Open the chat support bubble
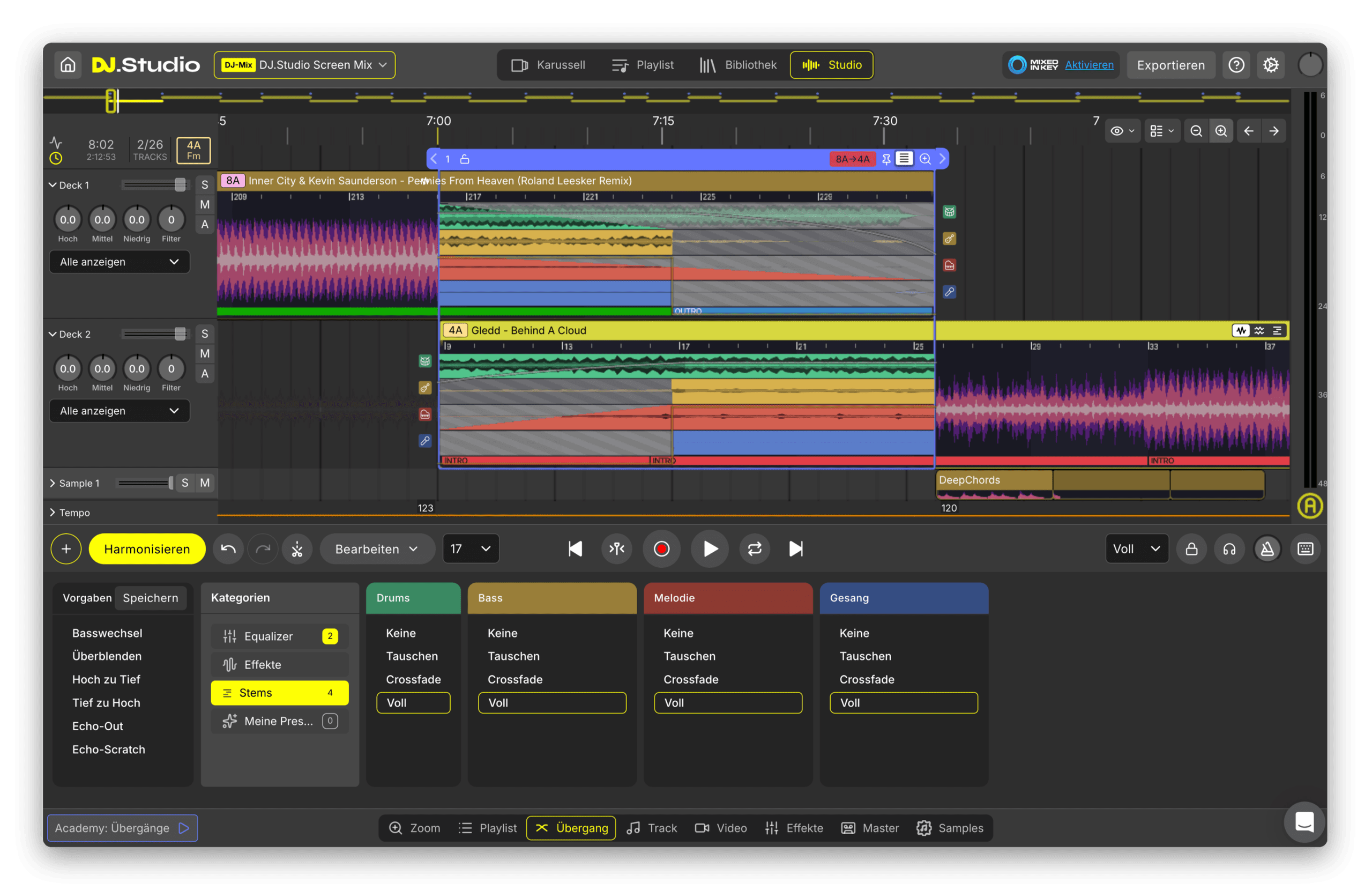 (x=1304, y=822)
